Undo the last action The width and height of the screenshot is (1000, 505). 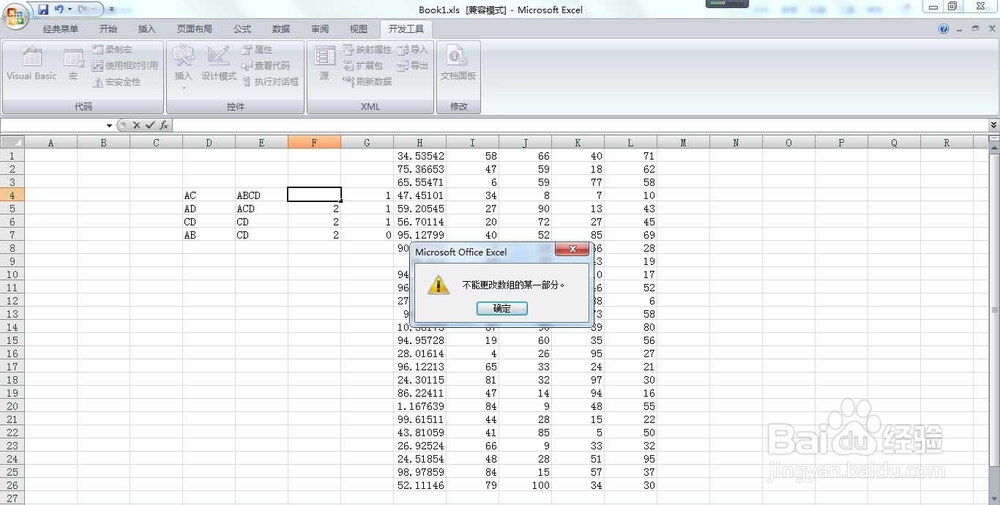(x=59, y=10)
